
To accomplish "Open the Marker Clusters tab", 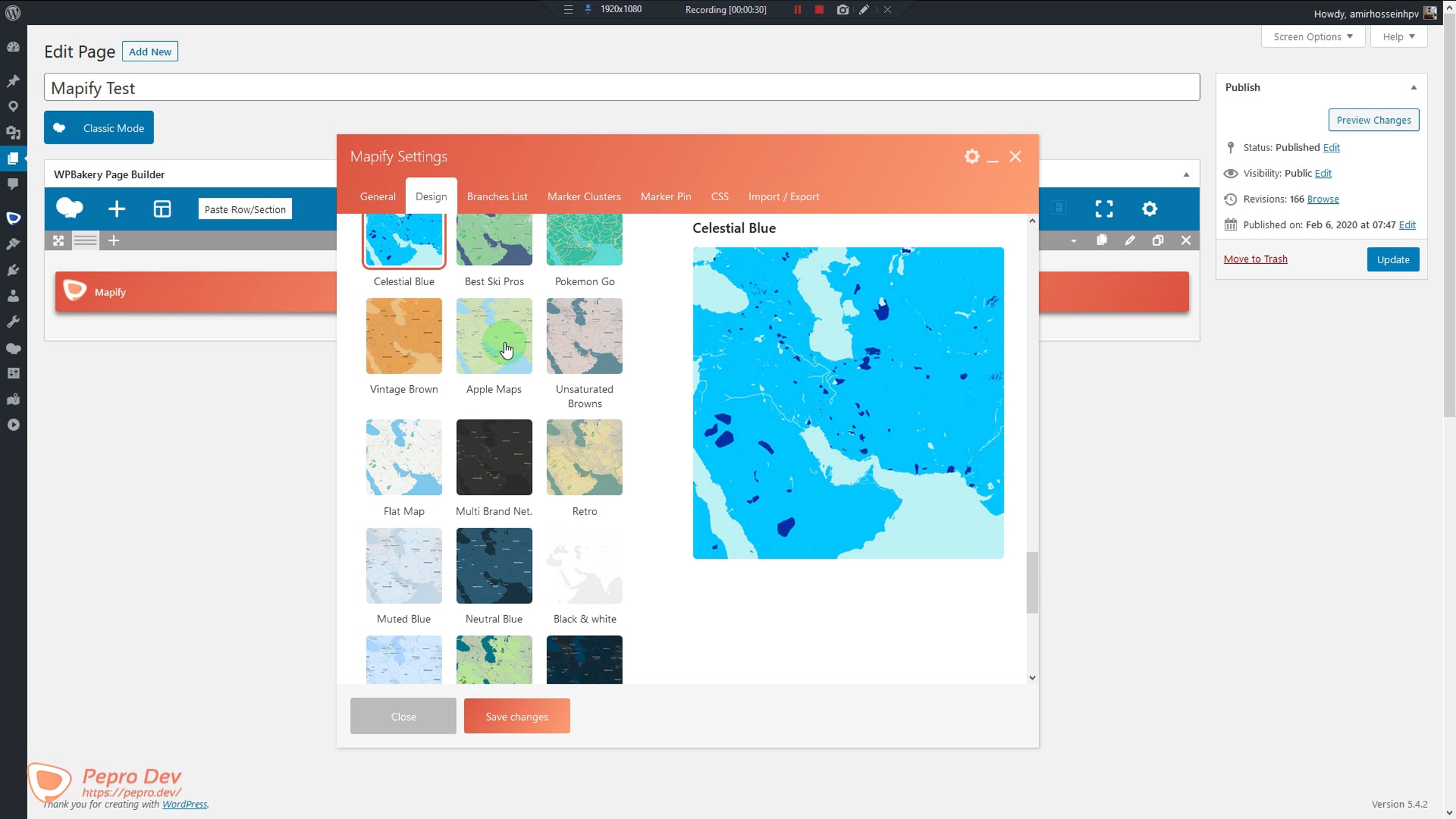I will click(x=584, y=197).
